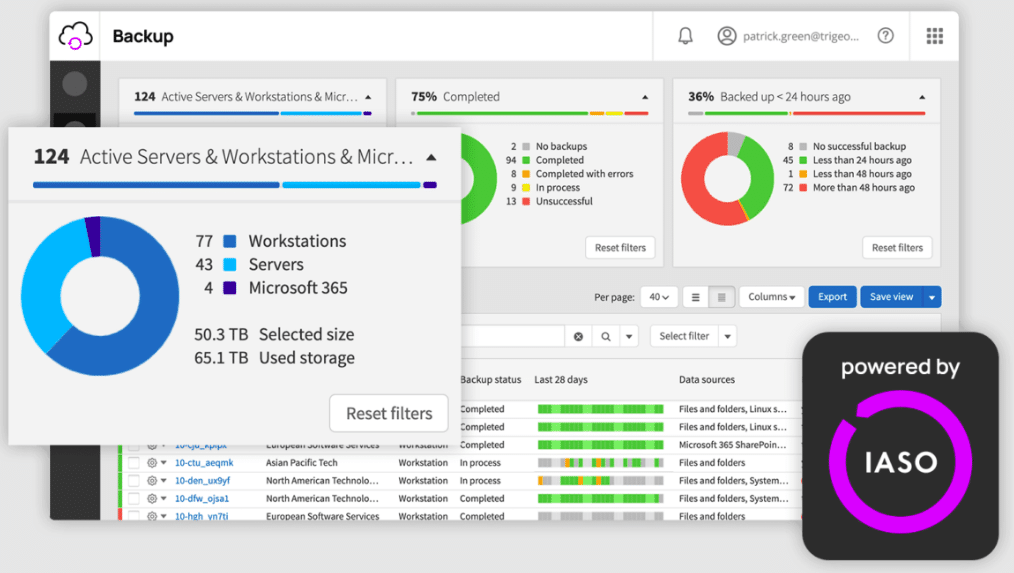Viewport: 1014px width, 573px height.
Task: Switch to the compact list view icon
Action: (695, 297)
